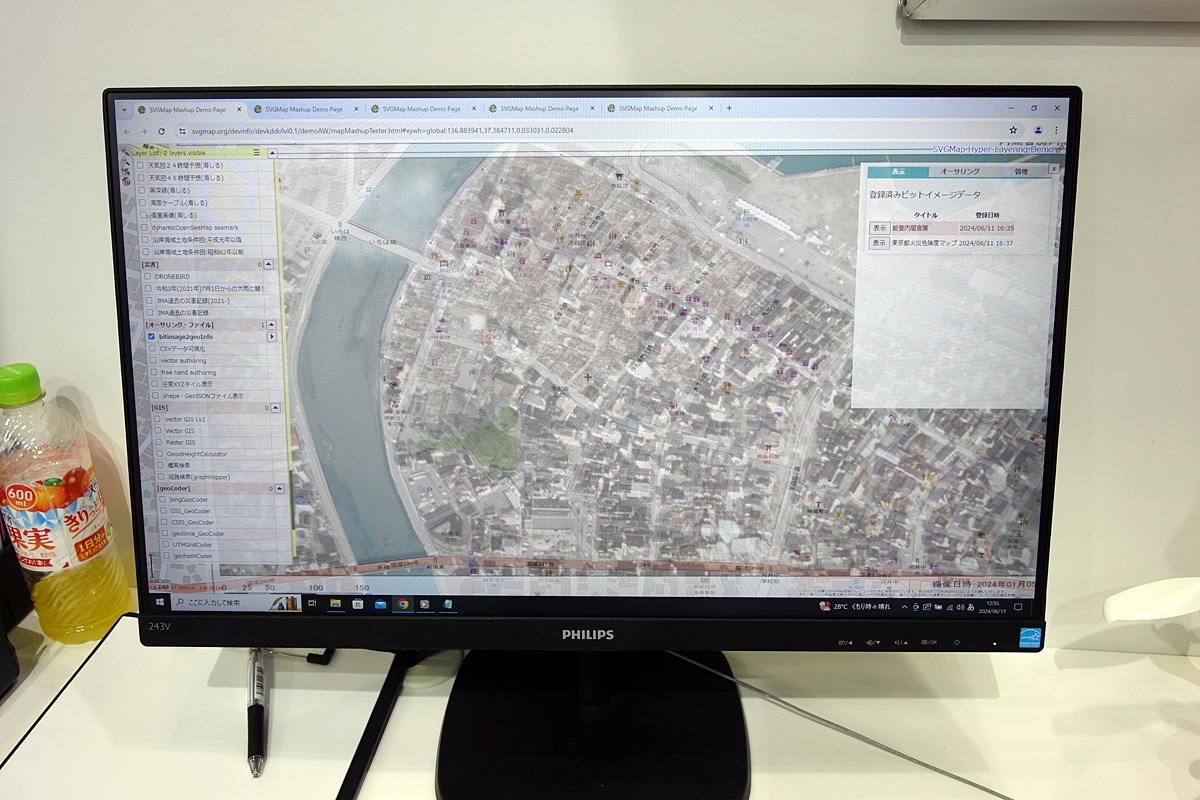The width and height of the screenshot is (1200, 800).
Task: Open the site information icon in the address bar
Action: click(182, 131)
